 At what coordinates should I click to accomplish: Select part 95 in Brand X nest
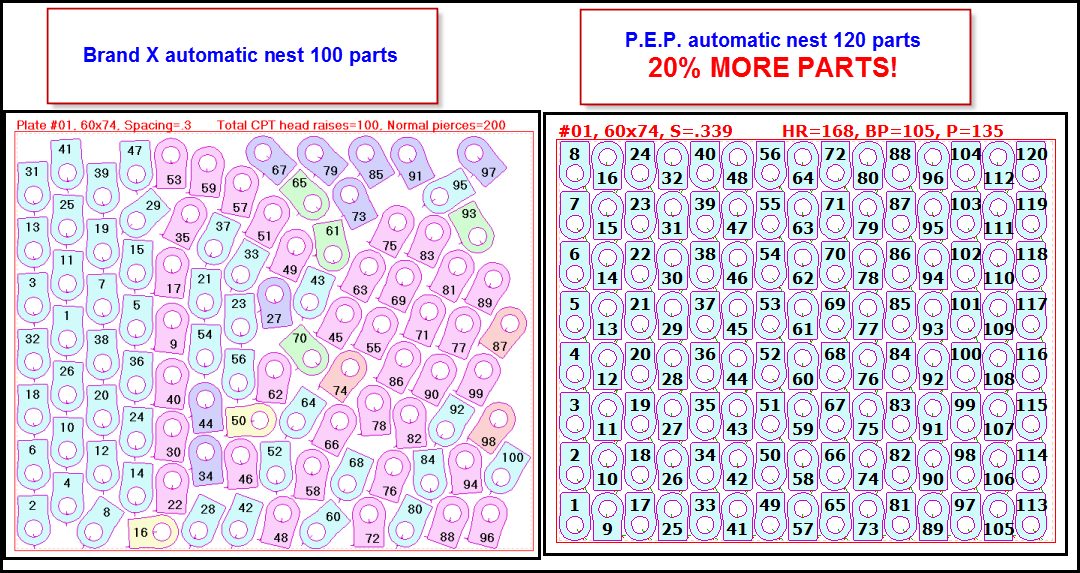[x=449, y=191]
